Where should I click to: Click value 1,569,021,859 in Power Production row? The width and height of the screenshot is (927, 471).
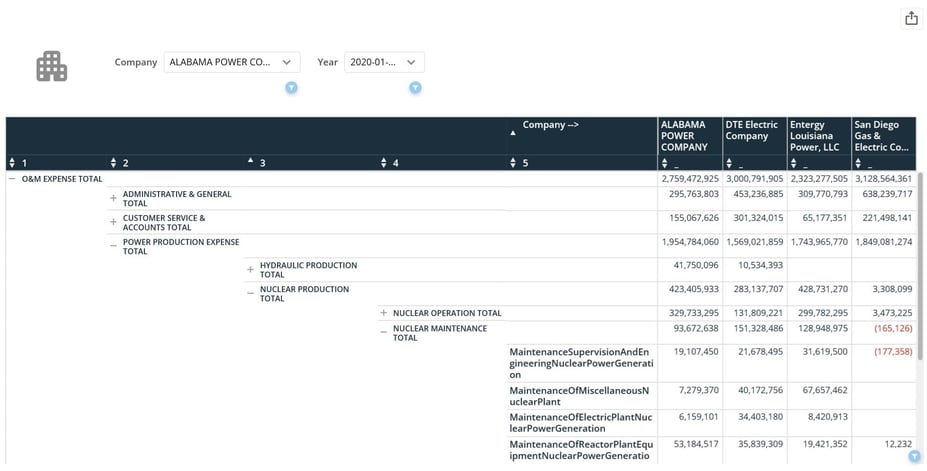[x=754, y=242]
